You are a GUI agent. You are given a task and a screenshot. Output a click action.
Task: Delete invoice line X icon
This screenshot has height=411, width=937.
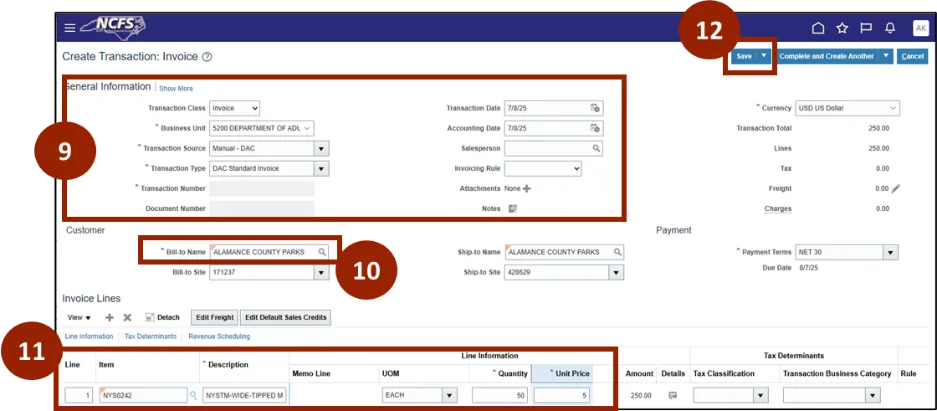[127, 317]
